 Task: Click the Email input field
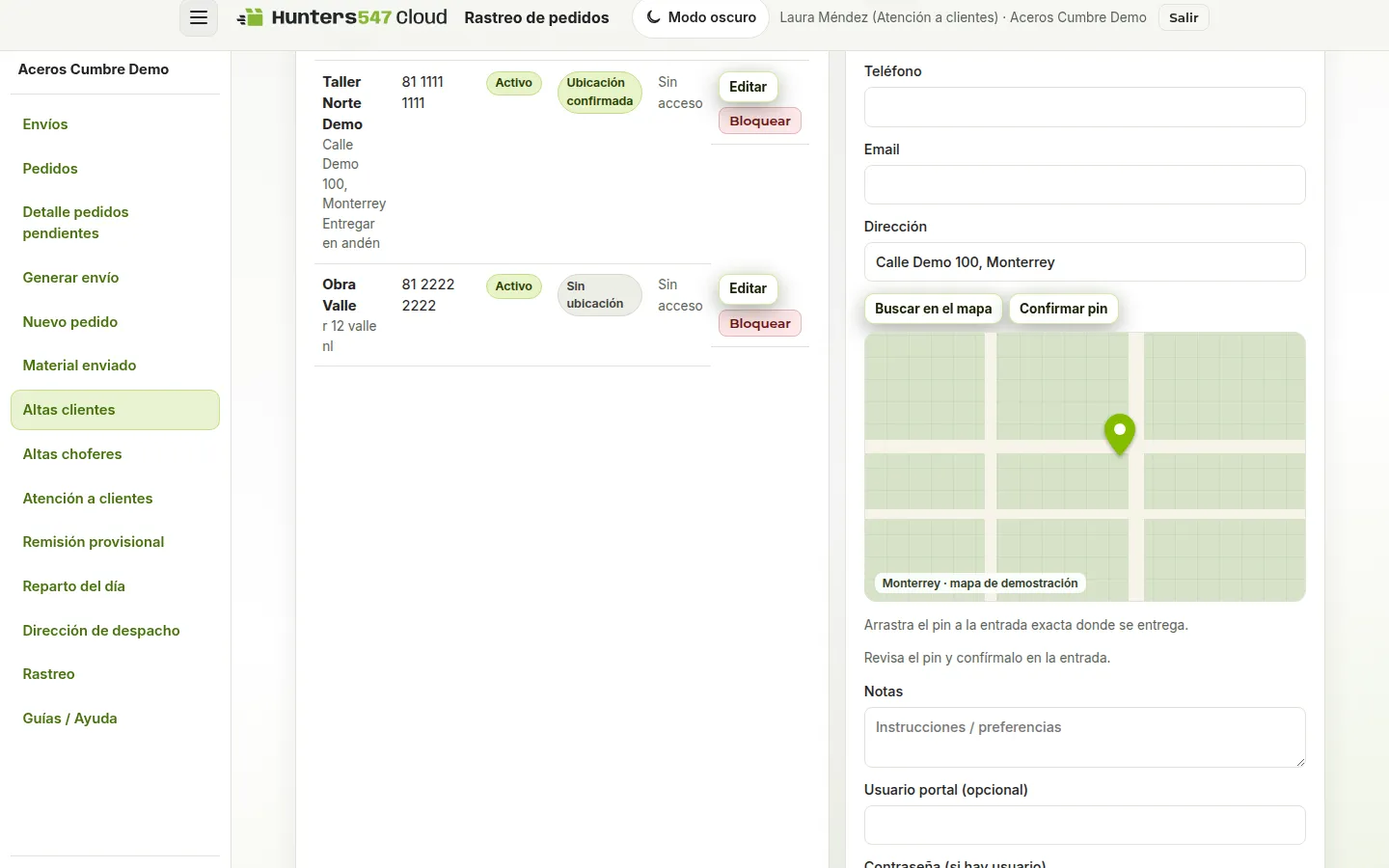coord(1084,185)
